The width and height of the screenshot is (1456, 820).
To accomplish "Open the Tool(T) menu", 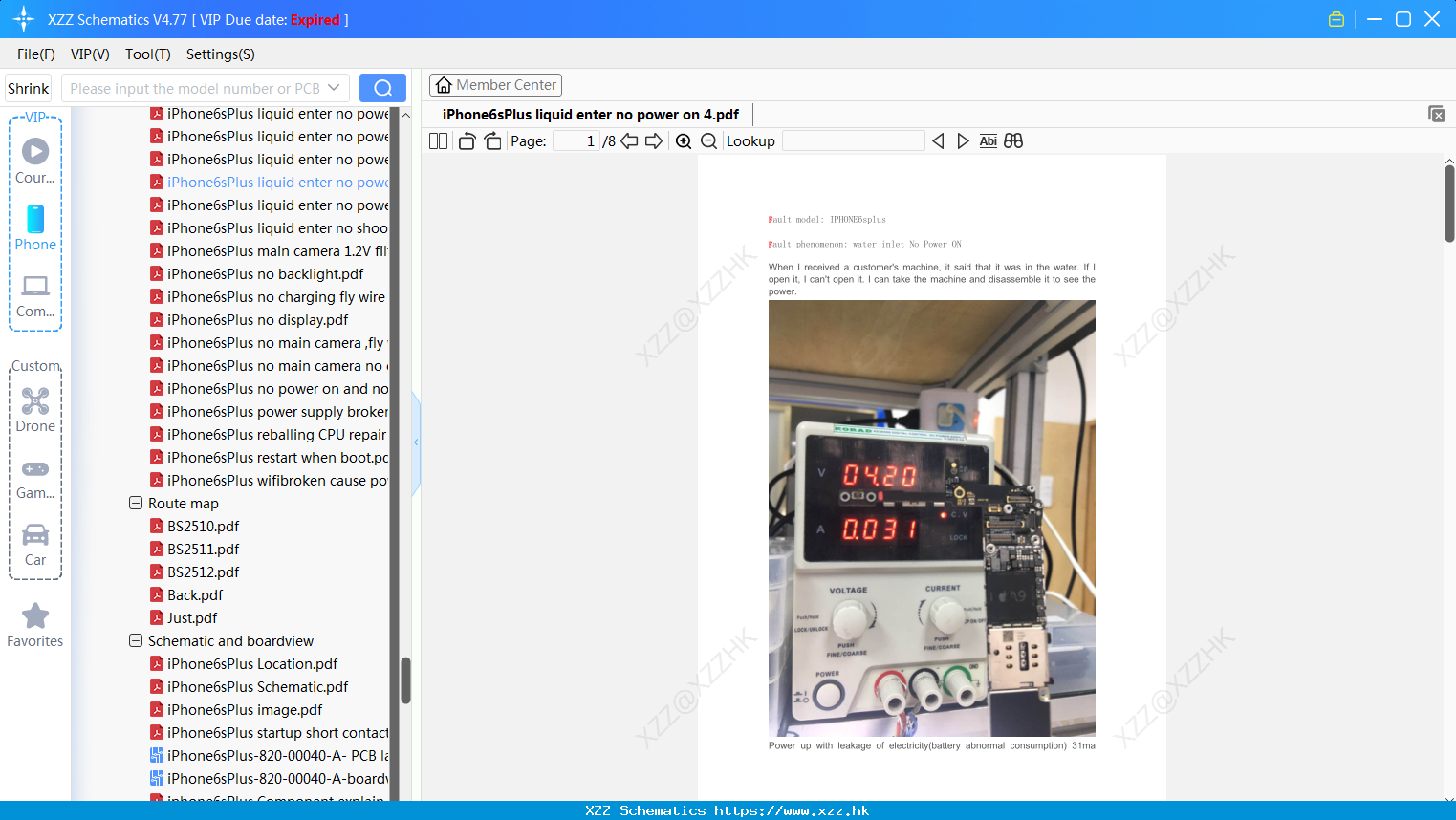I will click(147, 54).
